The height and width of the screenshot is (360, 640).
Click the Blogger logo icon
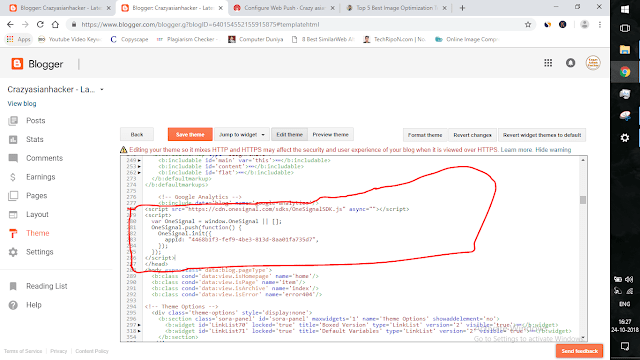[17, 64]
